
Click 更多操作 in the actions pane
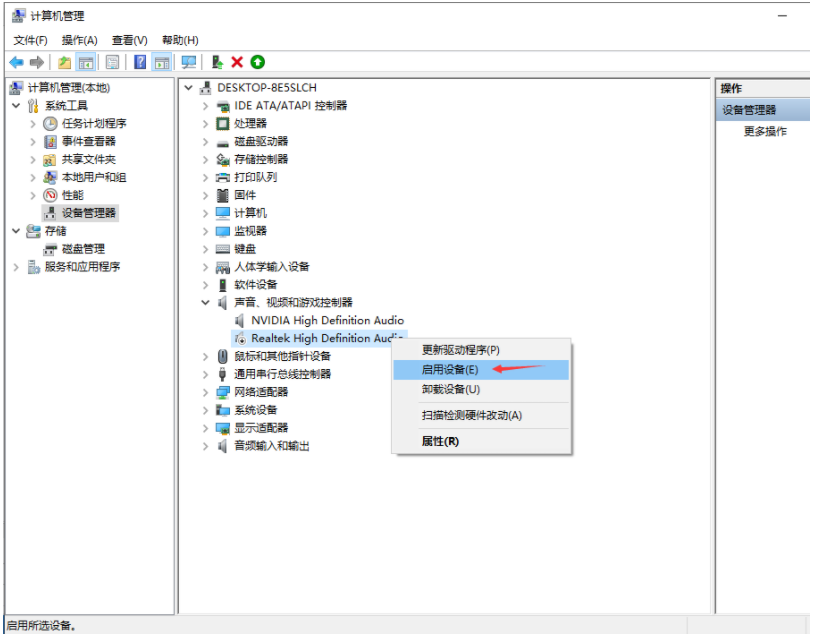click(765, 132)
